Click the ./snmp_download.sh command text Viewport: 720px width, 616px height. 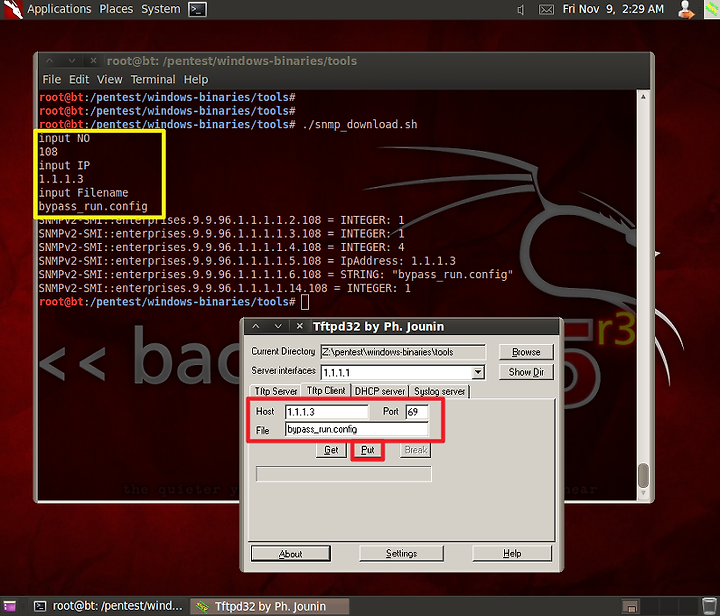click(360, 124)
